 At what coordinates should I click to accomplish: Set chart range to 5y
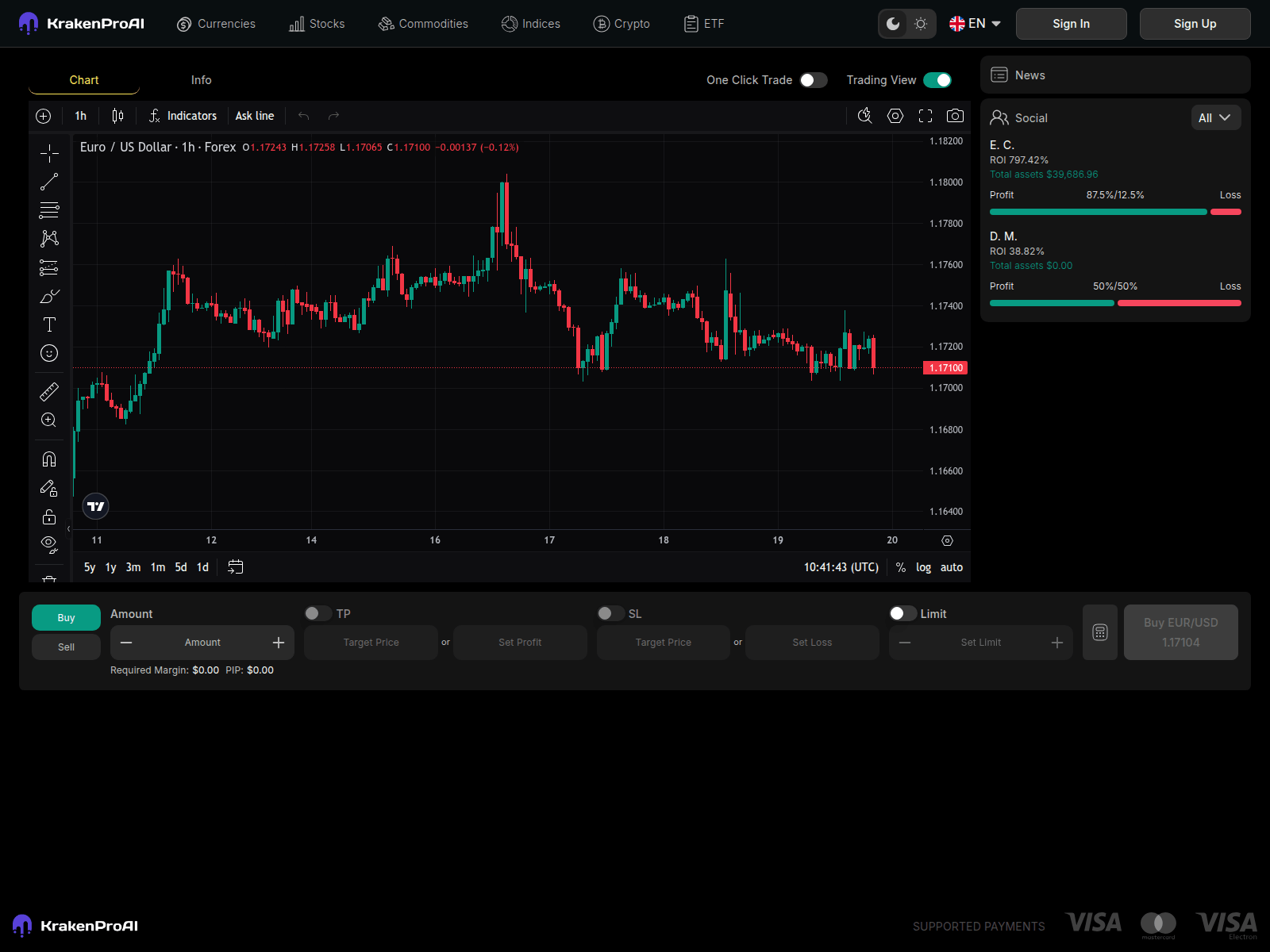coord(90,567)
